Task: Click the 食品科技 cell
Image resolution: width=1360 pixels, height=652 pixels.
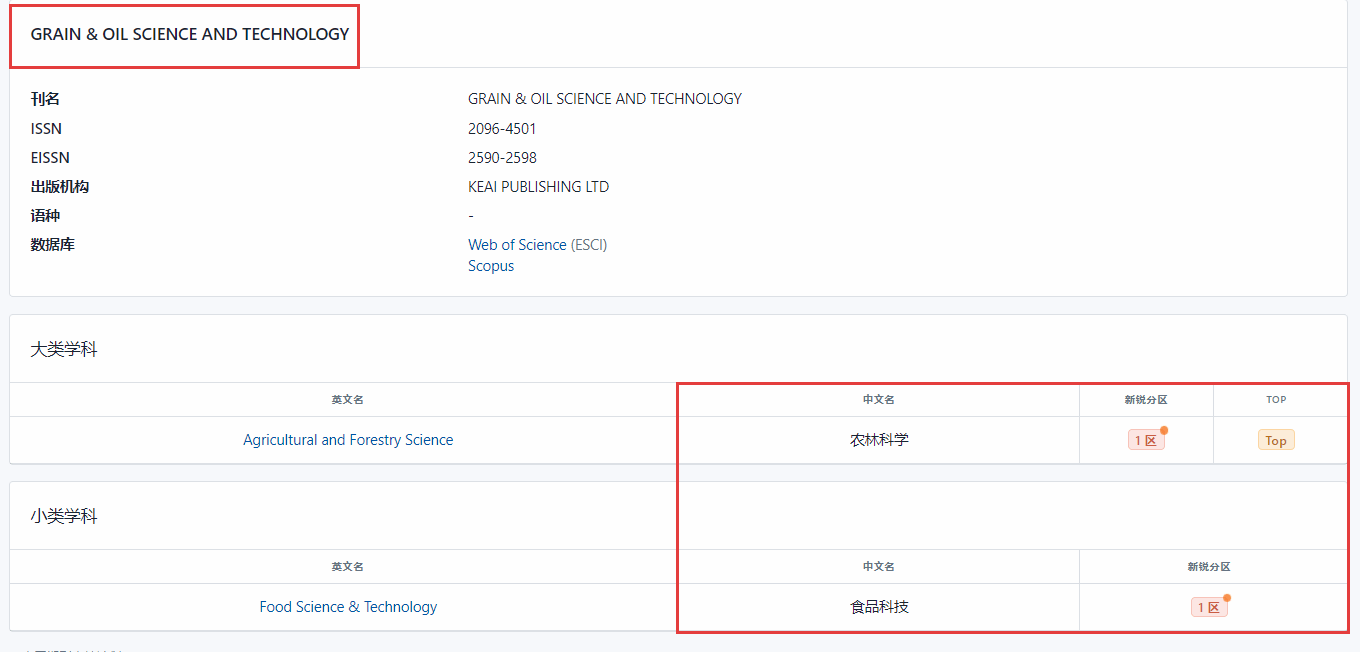Action: 879,607
